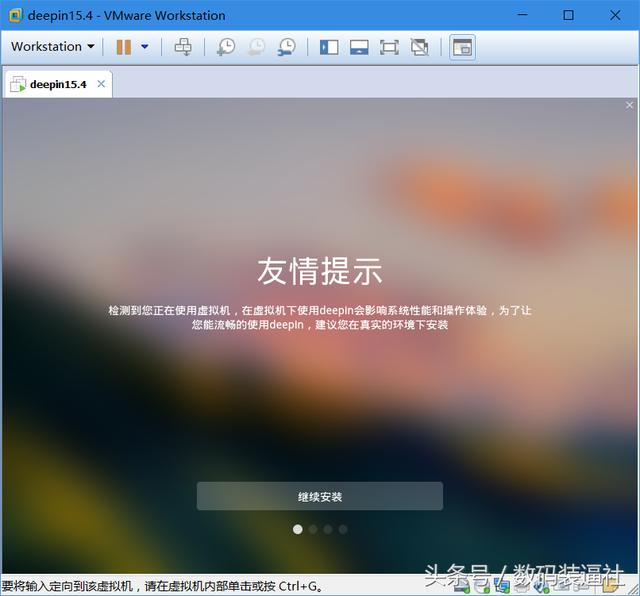The width and height of the screenshot is (640, 596).
Task: Select the deepin15.4 VM tab
Action: click(x=58, y=85)
